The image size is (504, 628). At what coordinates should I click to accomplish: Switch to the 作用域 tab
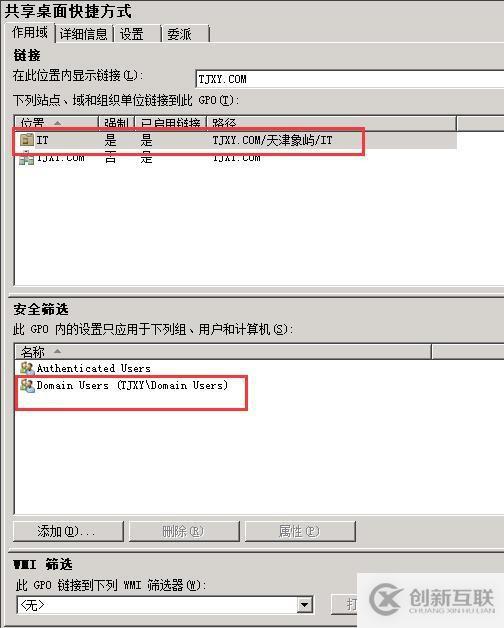click(x=30, y=32)
